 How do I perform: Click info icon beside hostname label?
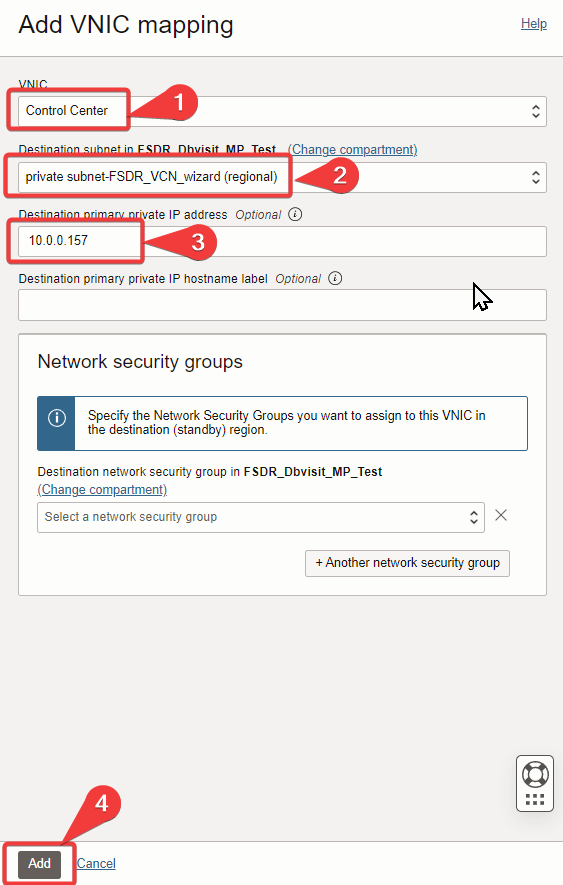pyautogui.click(x=335, y=278)
